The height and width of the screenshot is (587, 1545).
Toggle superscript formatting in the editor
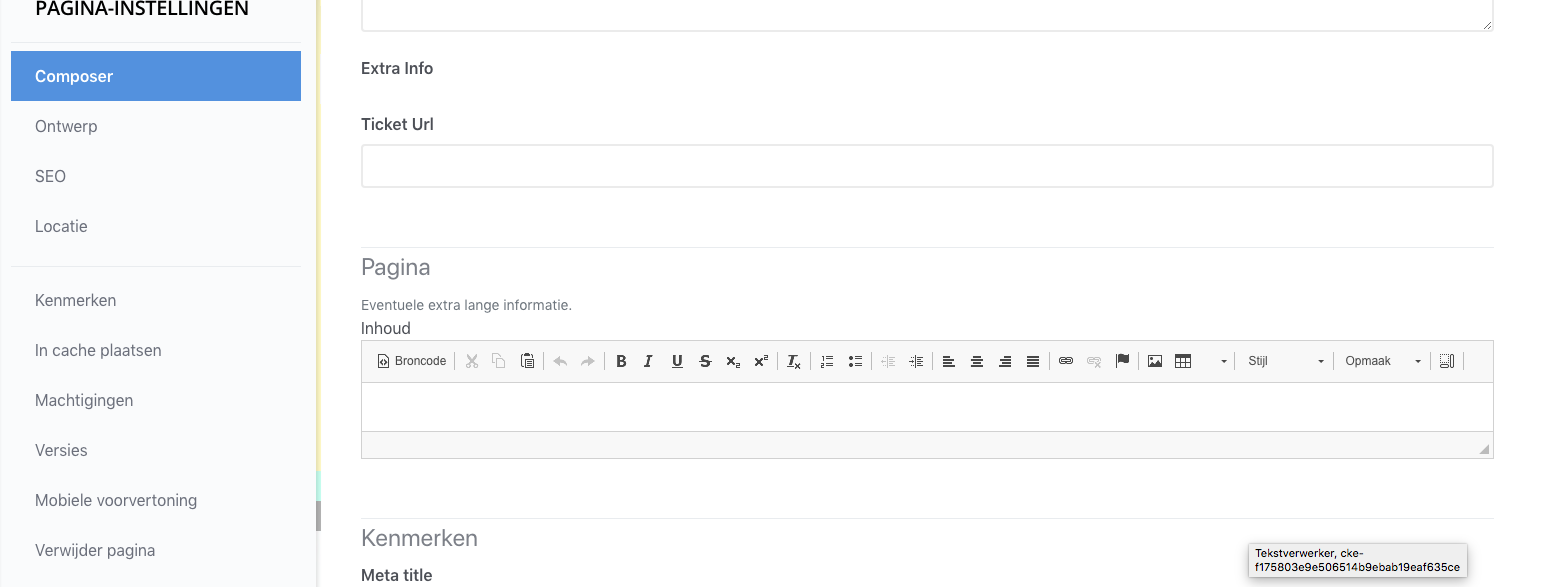(x=761, y=361)
